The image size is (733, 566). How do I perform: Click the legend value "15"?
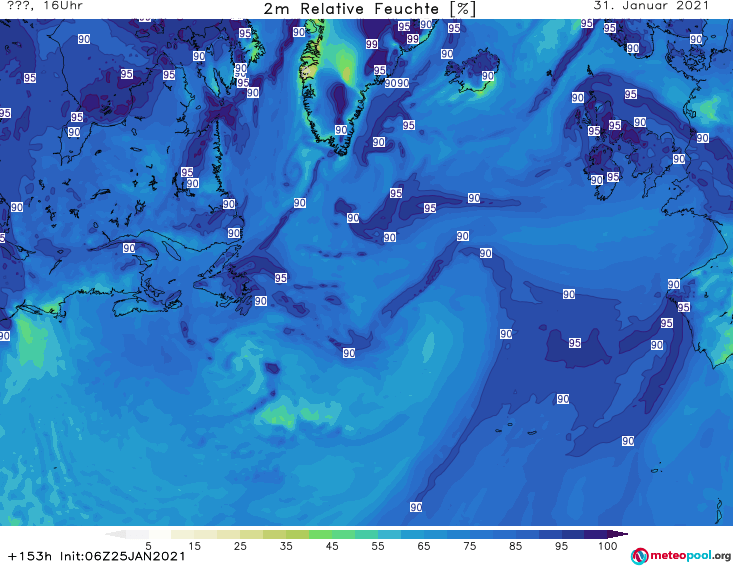(194, 546)
